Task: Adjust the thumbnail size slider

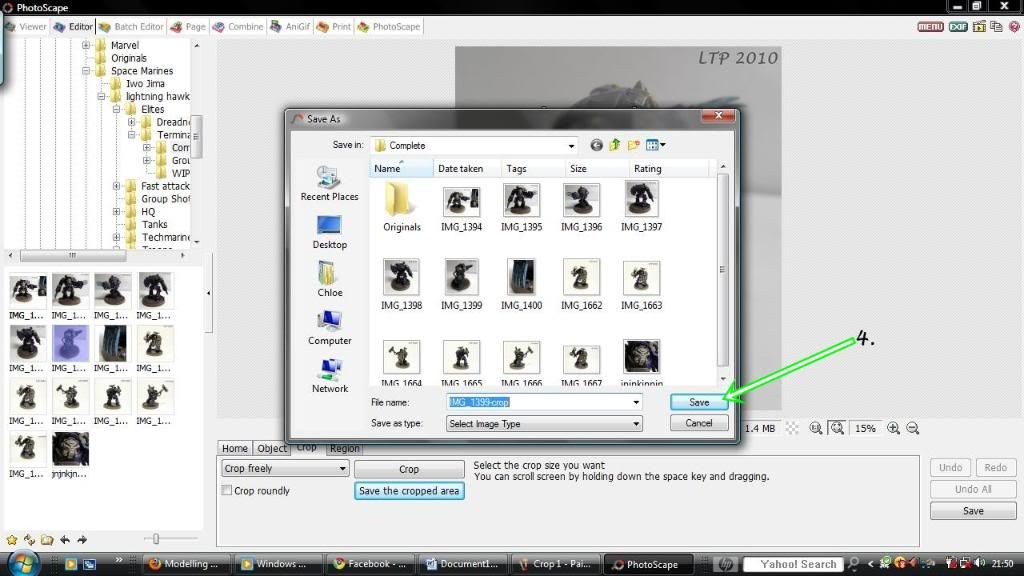Action: (155, 539)
